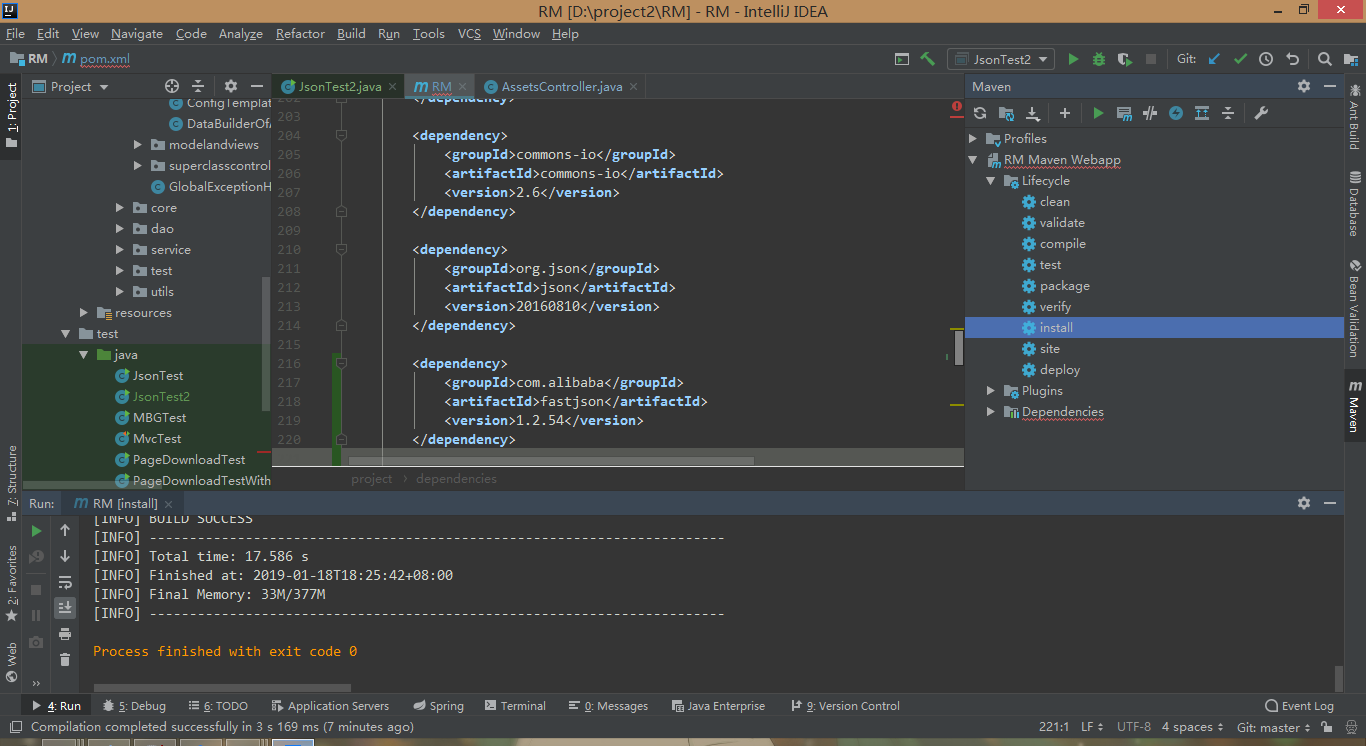1366x746 pixels.
Task: Open the Terminal tool window tab
Action: [x=514, y=706]
